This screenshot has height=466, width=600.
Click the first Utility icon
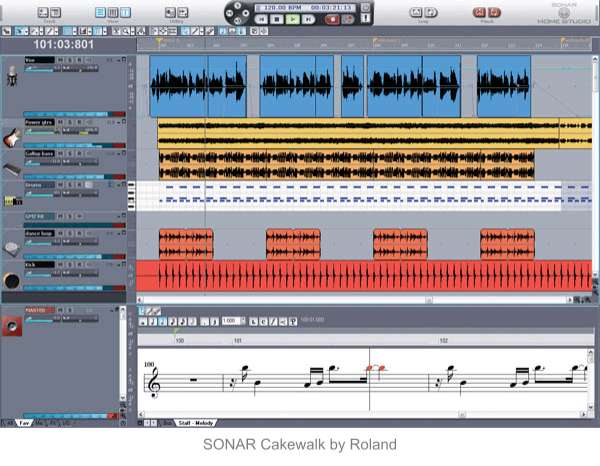(170, 13)
